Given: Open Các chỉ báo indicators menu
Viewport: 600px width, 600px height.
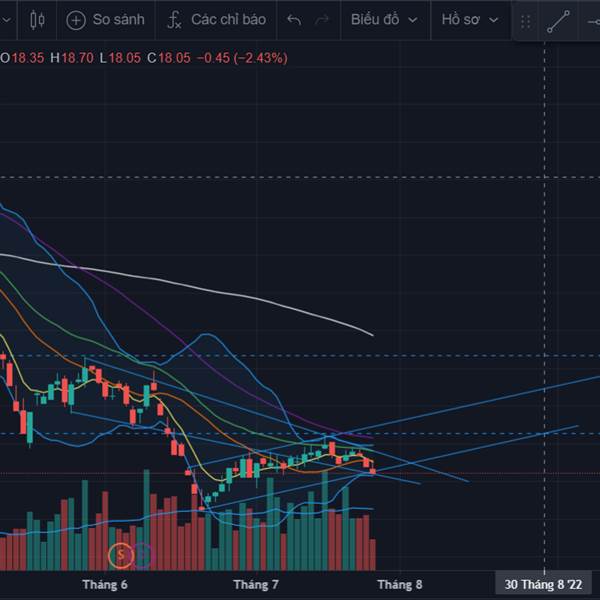Looking at the screenshot, I should [217, 20].
